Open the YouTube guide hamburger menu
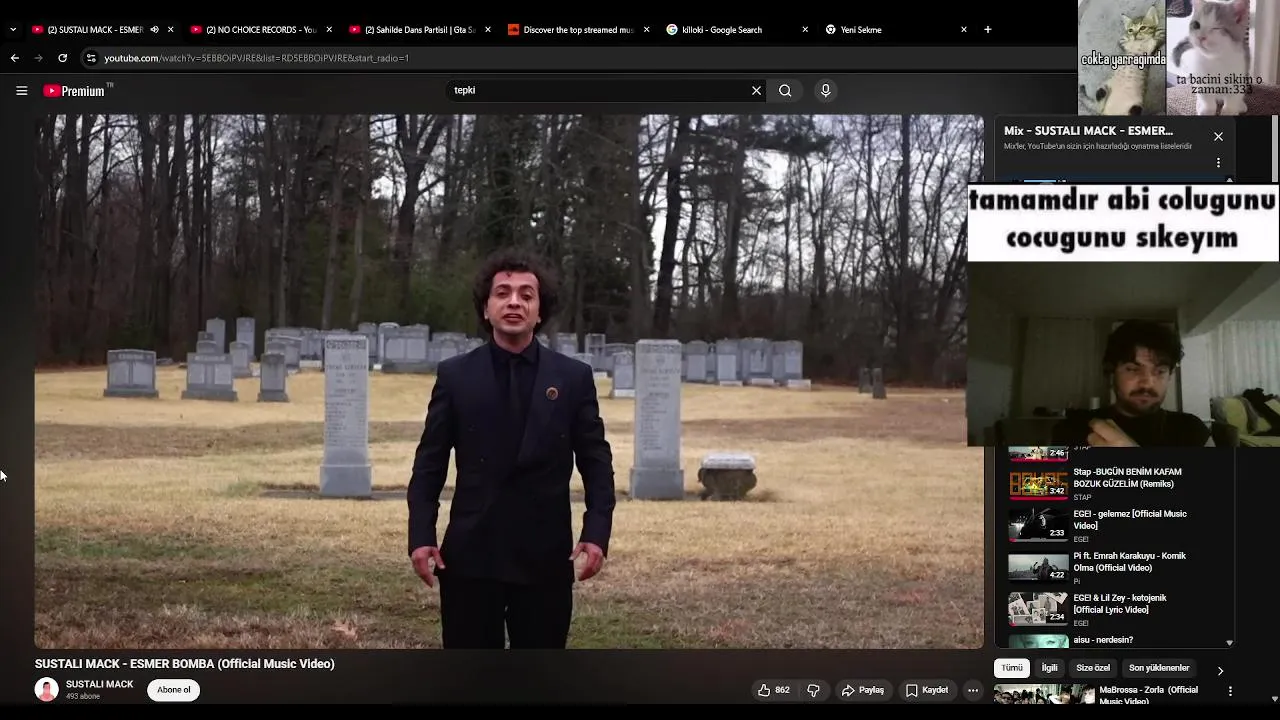 point(21,90)
